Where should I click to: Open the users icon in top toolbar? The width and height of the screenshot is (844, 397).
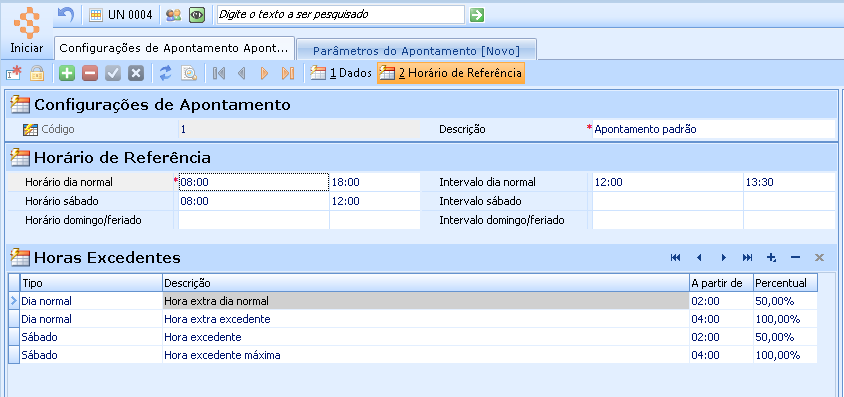click(x=173, y=15)
